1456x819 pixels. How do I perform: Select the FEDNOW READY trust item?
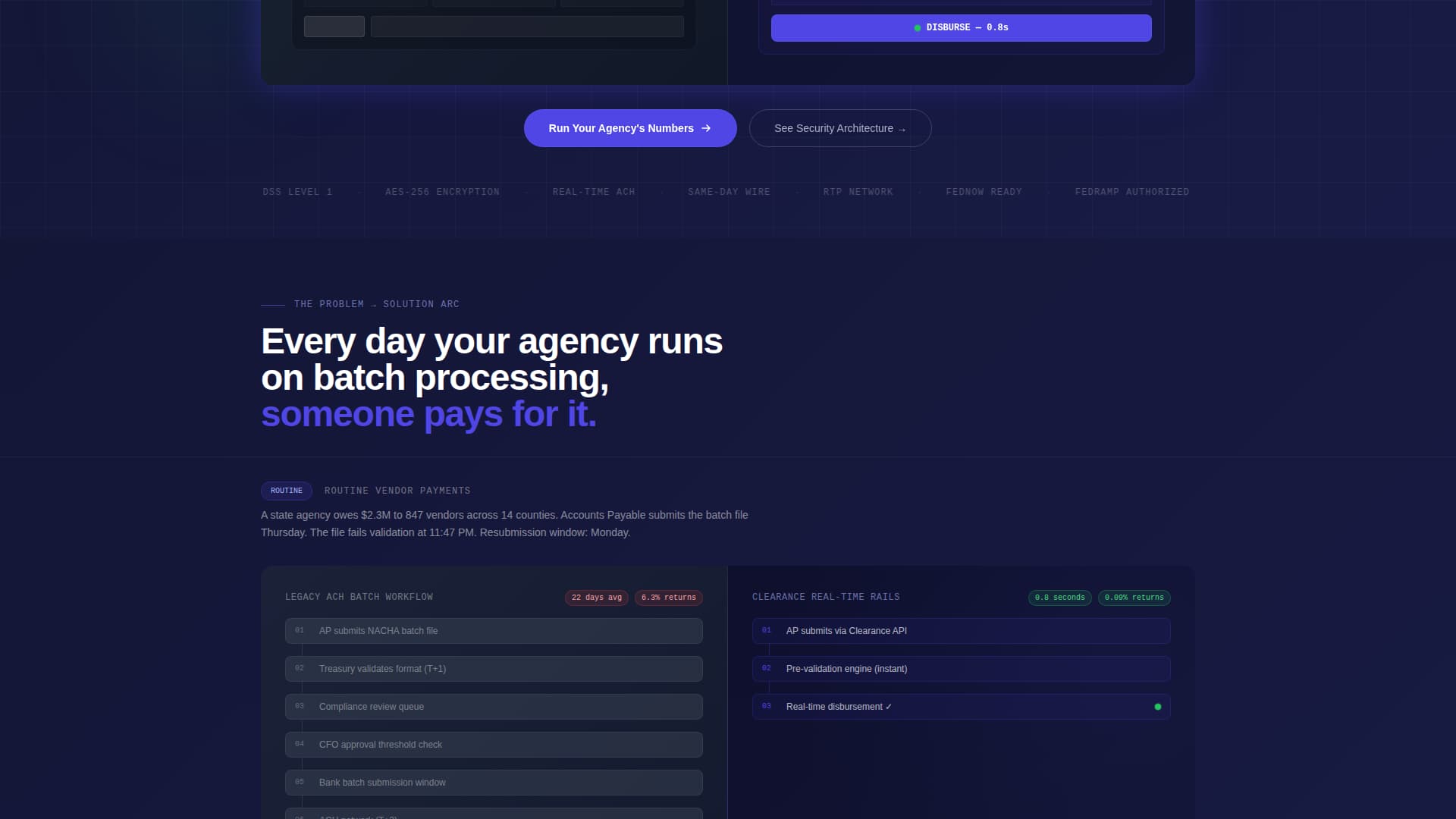(x=984, y=192)
